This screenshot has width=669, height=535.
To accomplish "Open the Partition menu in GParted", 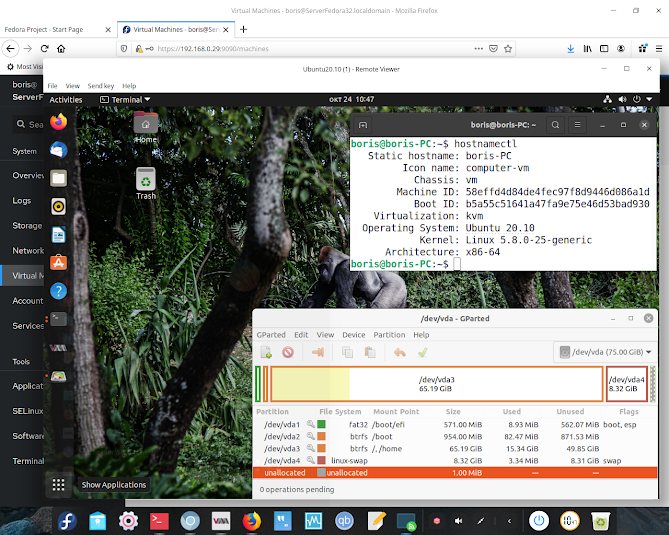I will 389,335.
